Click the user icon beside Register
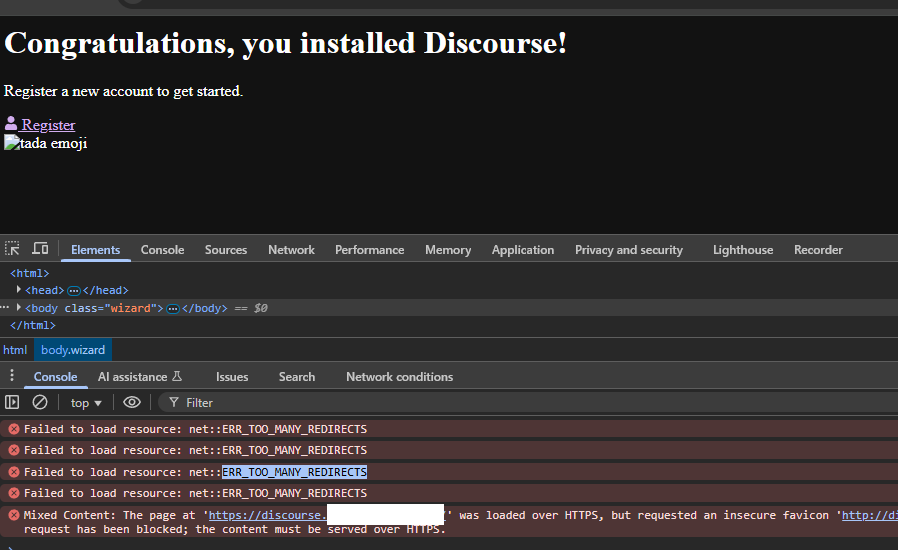The image size is (898, 550). (11, 124)
